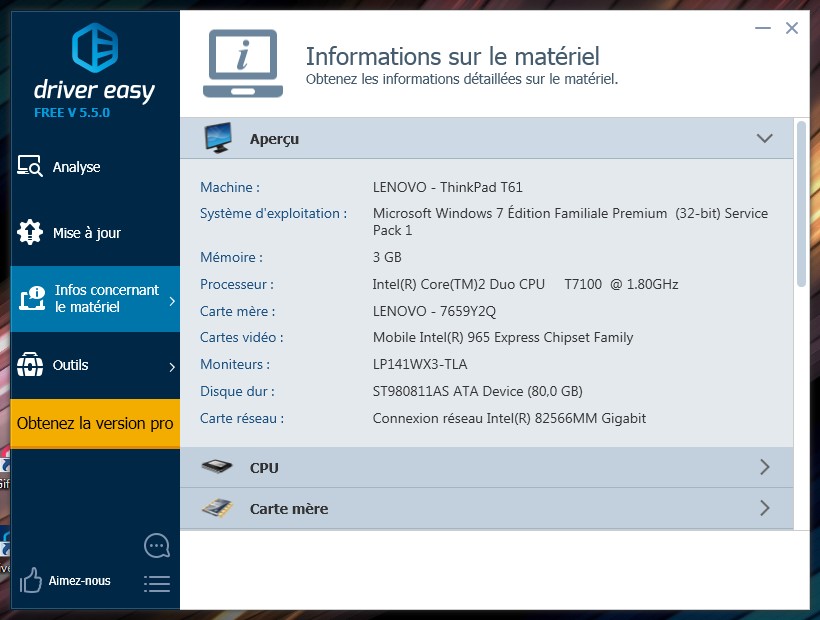Click the '3 GB' memory value
The width and height of the screenshot is (820, 620).
pos(387,257)
